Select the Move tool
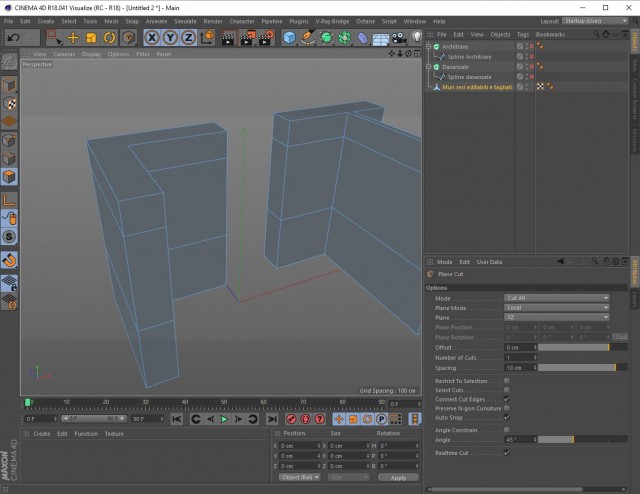Viewport: 640px width, 494px height. pyautogui.click(x=73, y=38)
